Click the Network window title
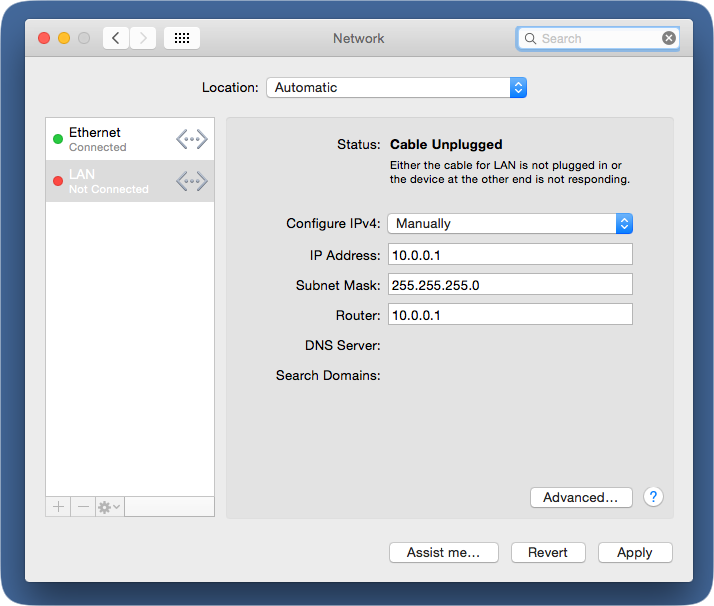This screenshot has height=606, width=714. tap(358, 38)
